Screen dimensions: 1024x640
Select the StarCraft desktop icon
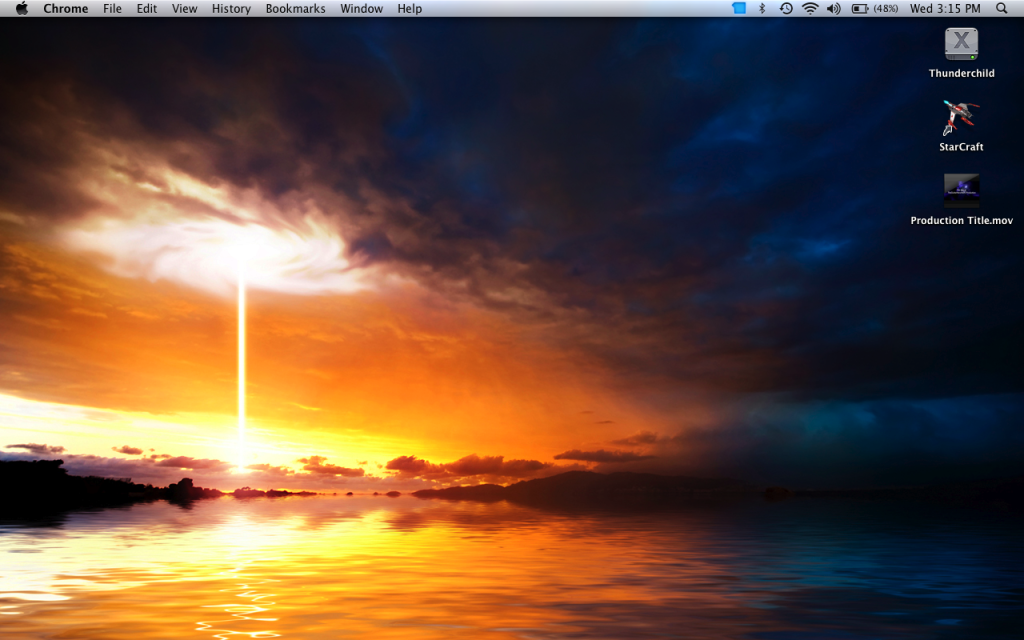click(960, 118)
